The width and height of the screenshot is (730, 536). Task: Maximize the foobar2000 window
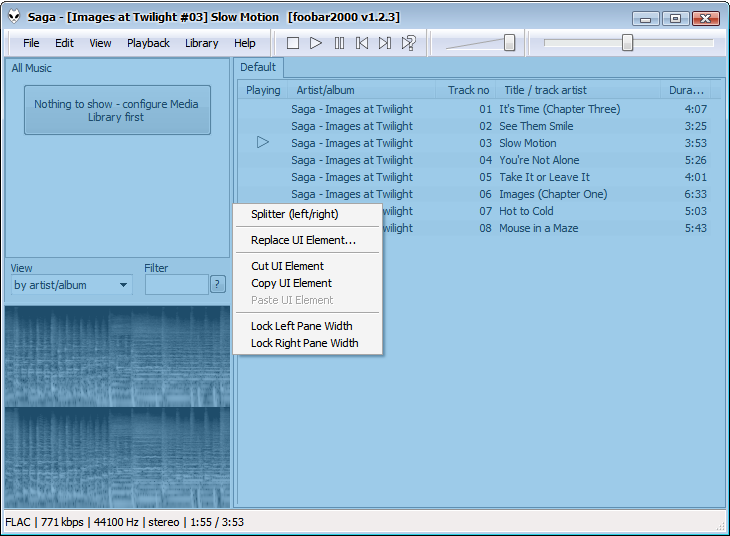click(676, 19)
